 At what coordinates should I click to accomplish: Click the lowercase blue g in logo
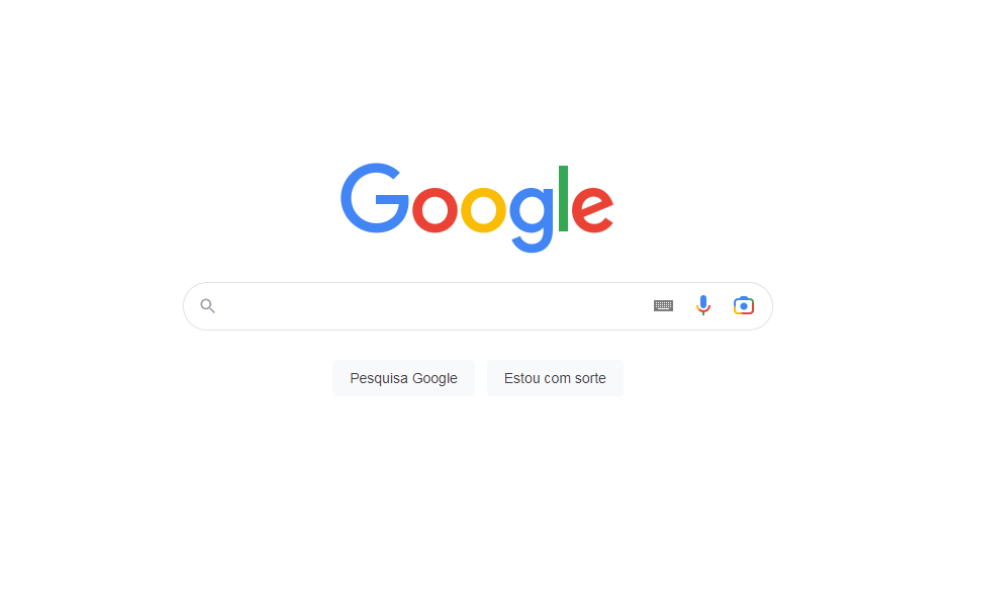[x=532, y=219]
